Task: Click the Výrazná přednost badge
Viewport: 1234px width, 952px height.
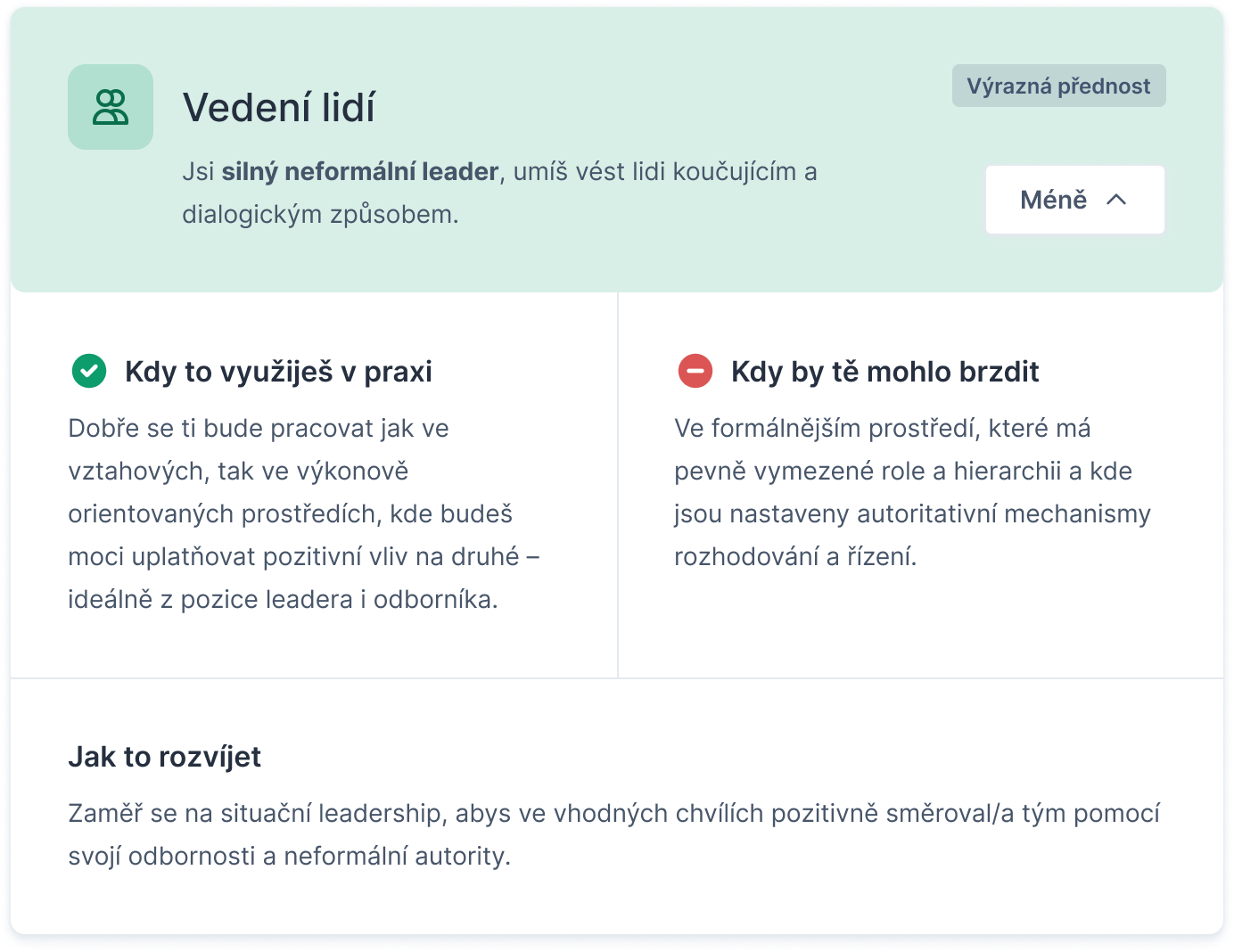Action: 1058,86
